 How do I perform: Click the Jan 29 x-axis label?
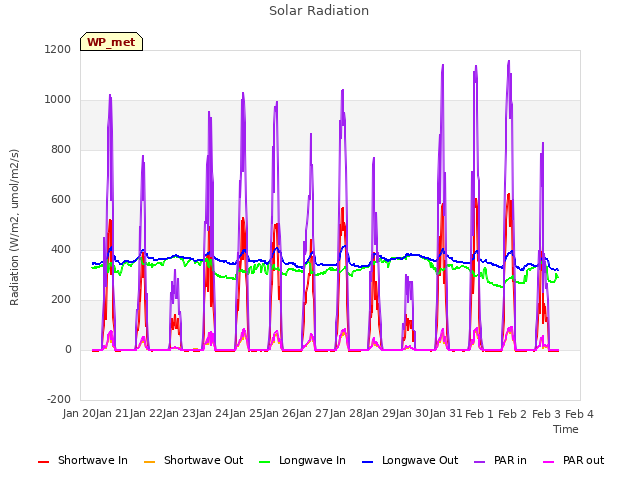coord(379,413)
